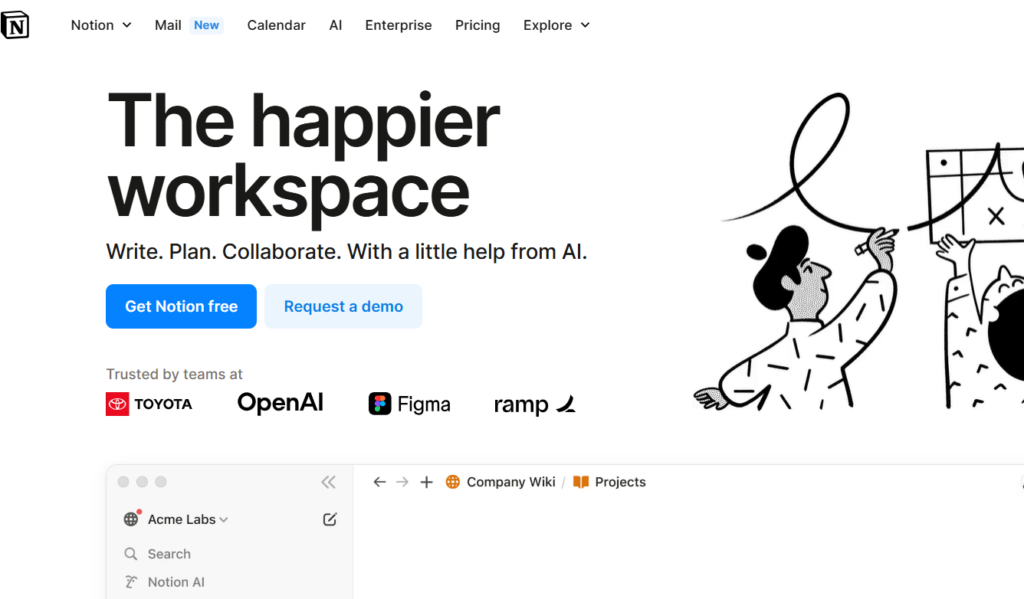Open the Company Wiki breadcrumb
Screen dimensions: 1024x599
(x=510, y=482)
